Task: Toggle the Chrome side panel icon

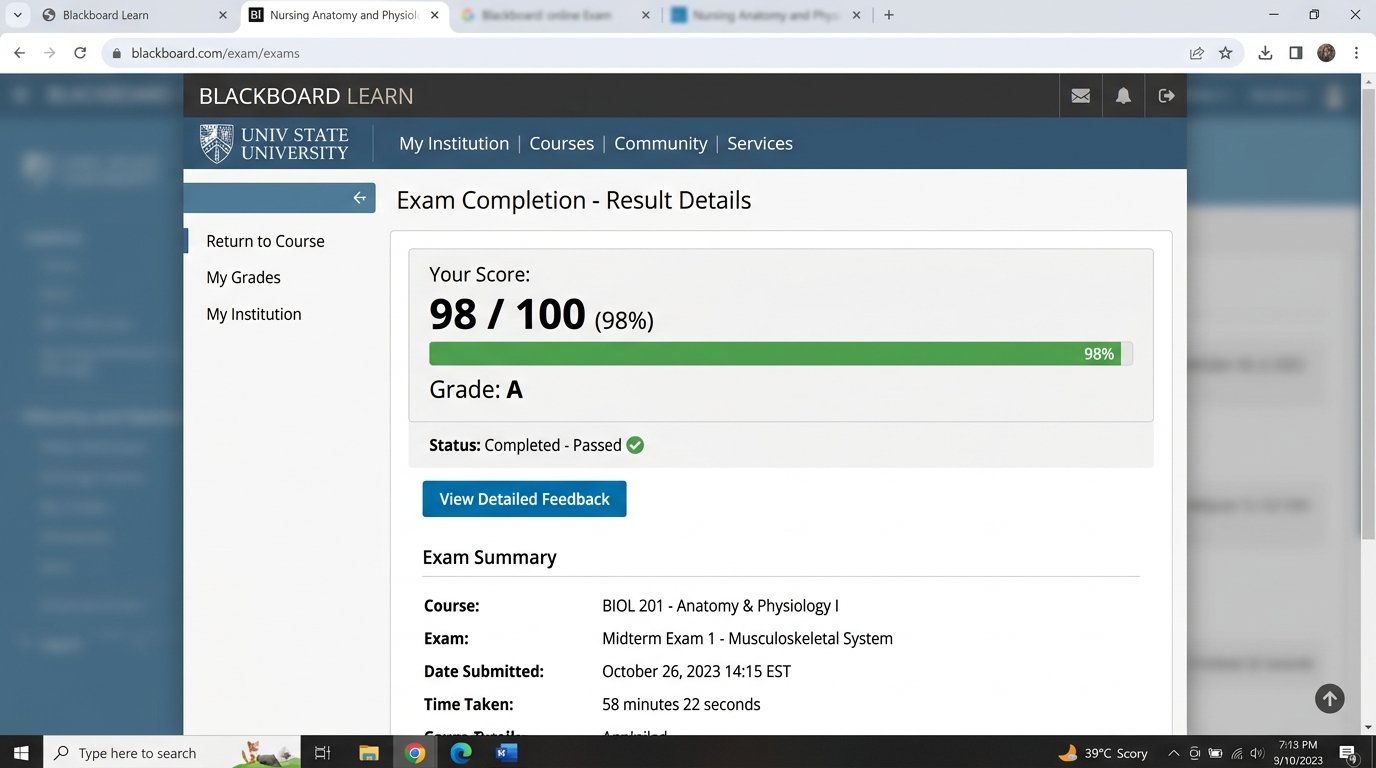Action: [x=1296, y=53]
